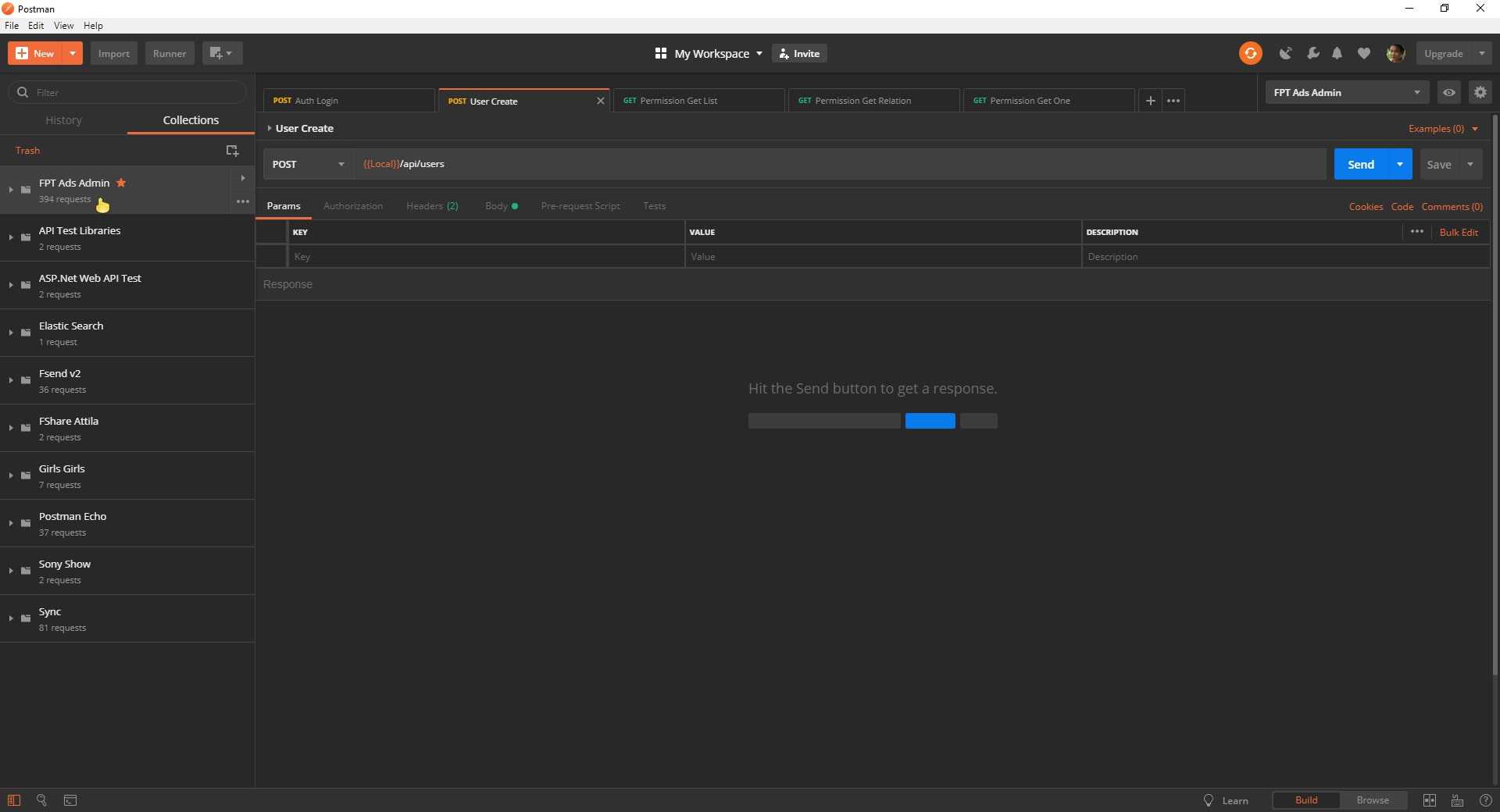Screen dimensions: 1500x812
Task: Open the FPT Ads Admin environment dropdown
Action: tap(1346, 92)
